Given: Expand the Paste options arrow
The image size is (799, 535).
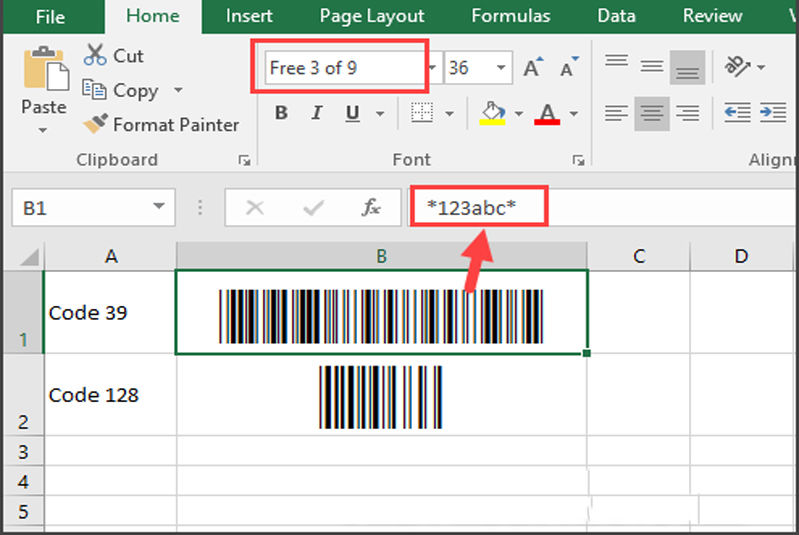Looking at the screenshot, I should coord(43,130).
